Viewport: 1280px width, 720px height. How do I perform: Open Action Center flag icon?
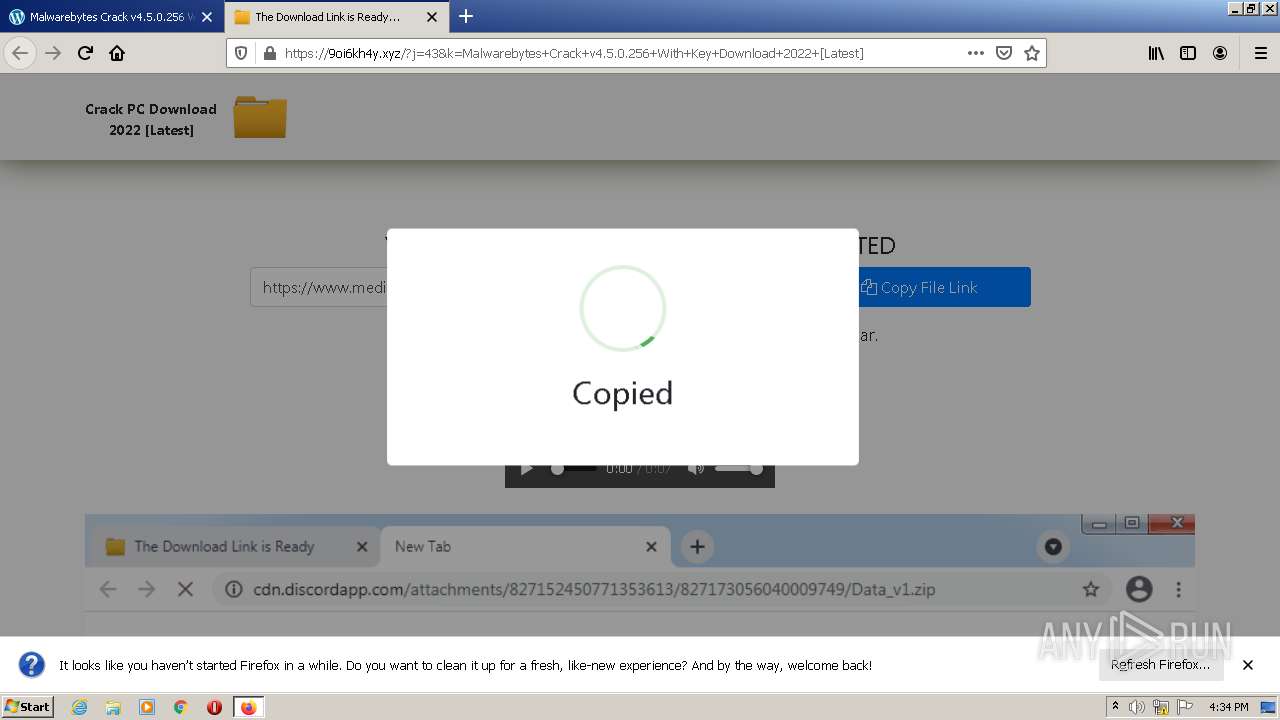(x=1185, y=707)
